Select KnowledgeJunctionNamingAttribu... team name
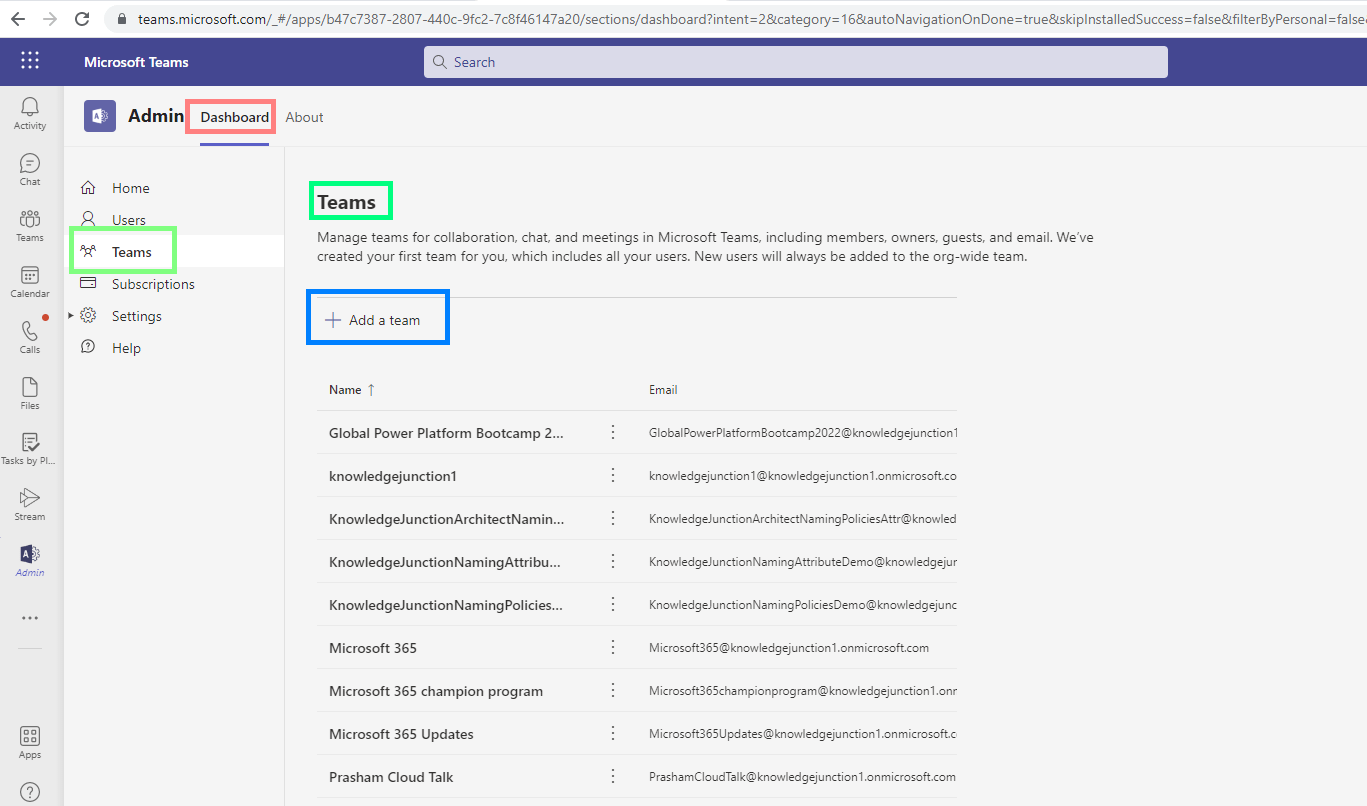 pos(445,562)
